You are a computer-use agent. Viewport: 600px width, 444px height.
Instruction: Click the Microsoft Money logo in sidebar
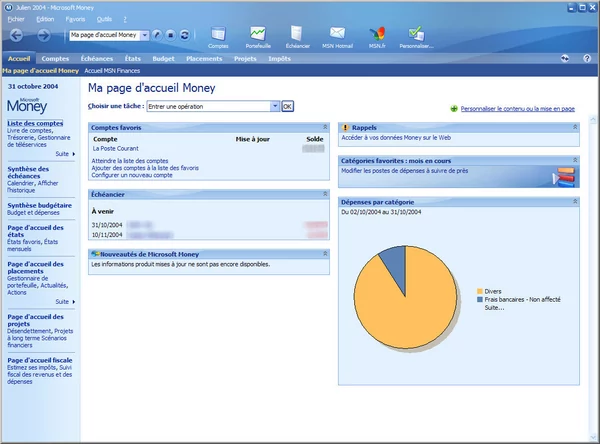[27, 105]
